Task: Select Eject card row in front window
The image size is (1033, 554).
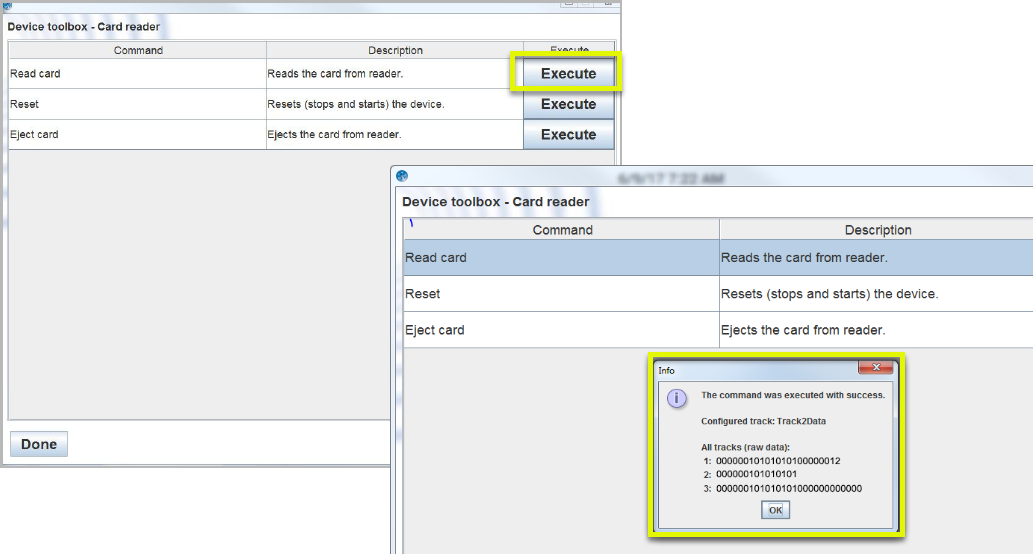Action: click(718, 330)
